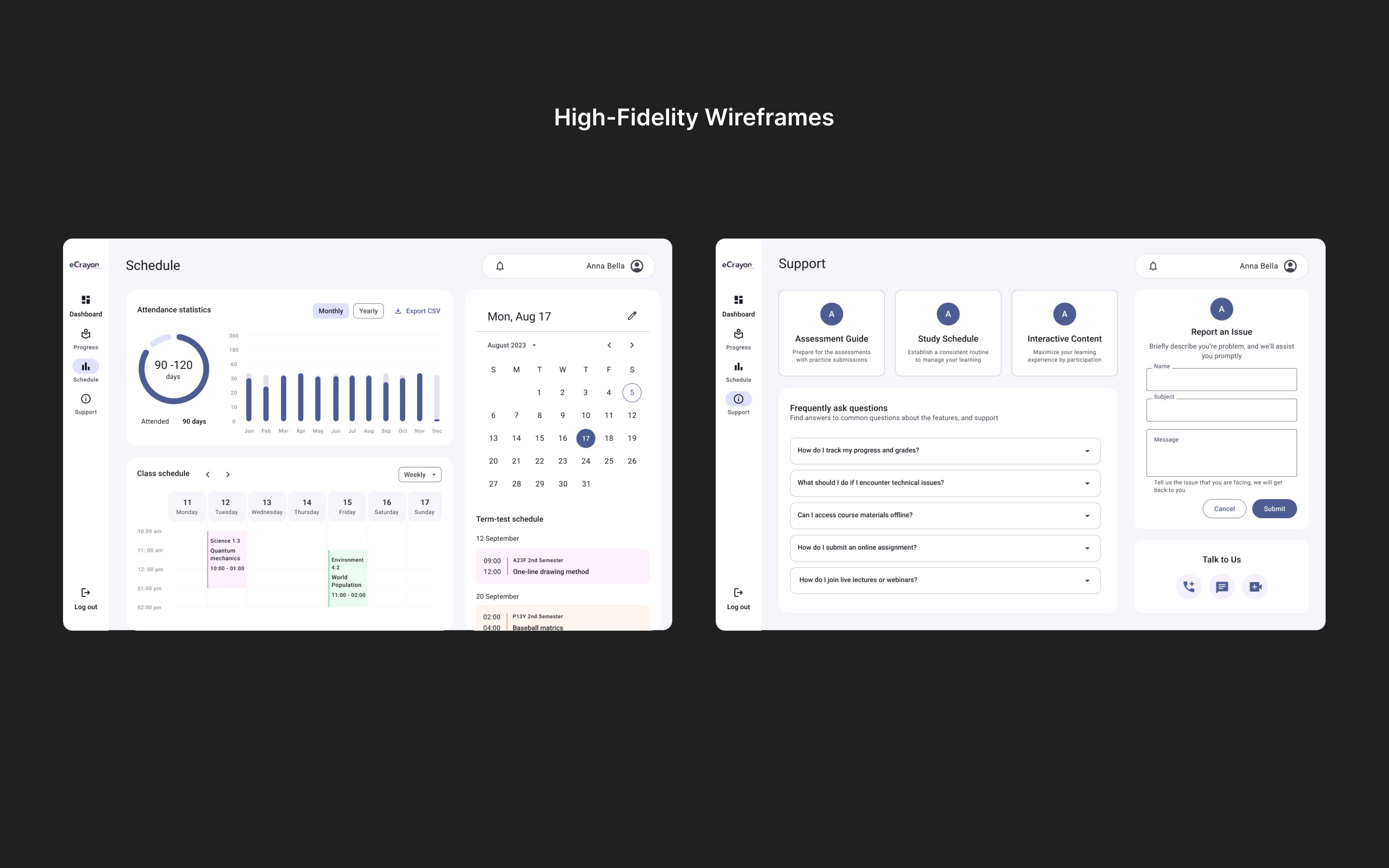
Task: Expand the August 2023 month selector
Action: (x=512, y=346)
